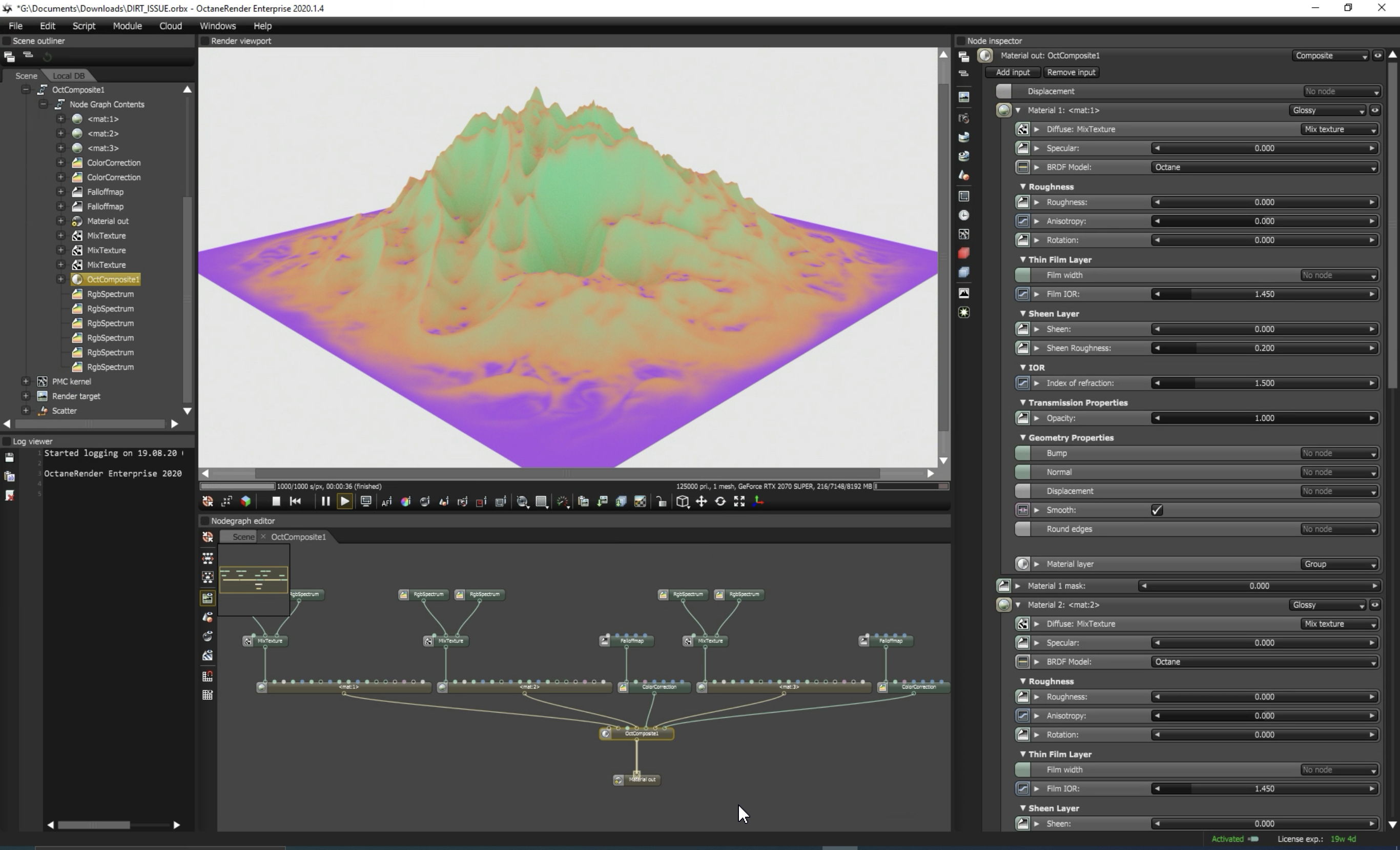Image resolution: width=1400 pixels, height=850 pixels.
Task: Click the world axis gizmo icon
Action: pyautogui.click(x=758, y=501)
